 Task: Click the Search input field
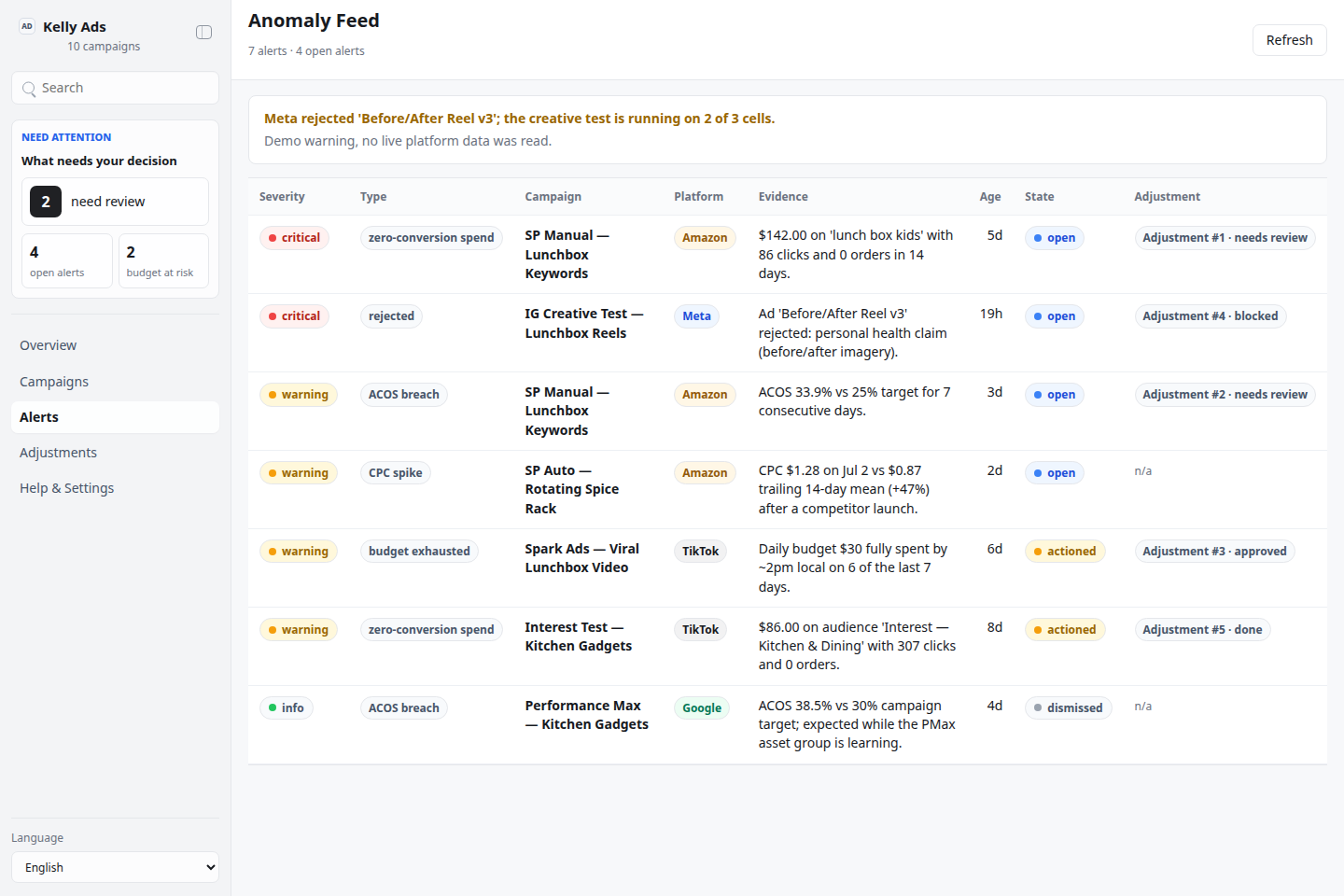tap(115, 88)
